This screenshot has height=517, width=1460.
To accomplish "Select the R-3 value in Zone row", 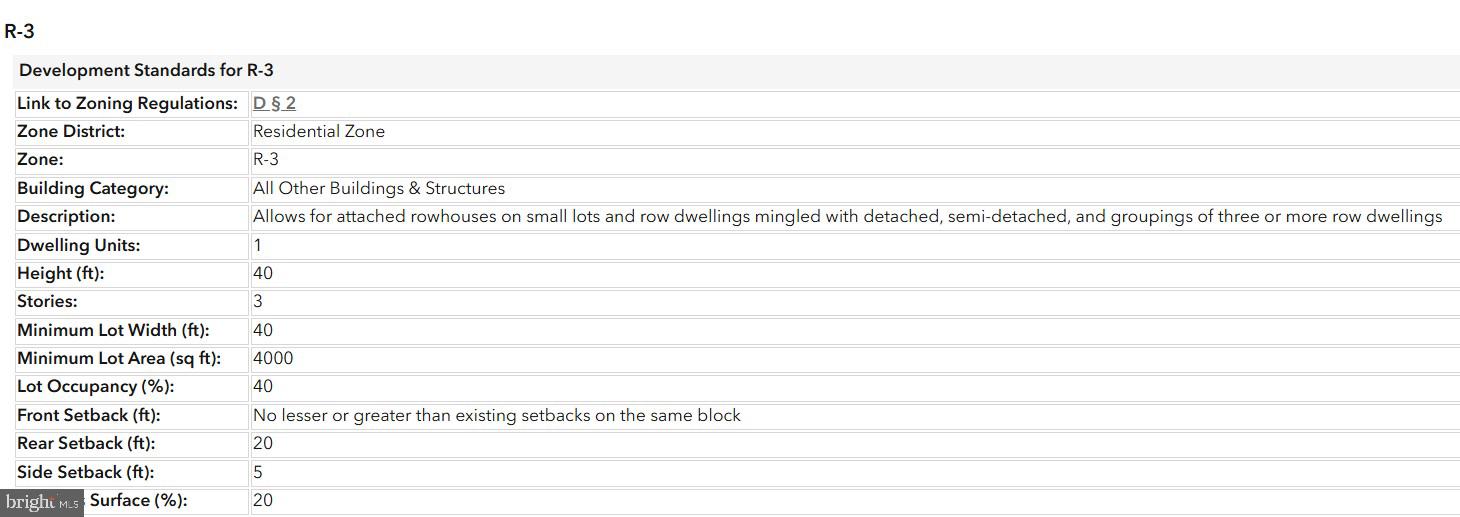I will [x=266, y=159].
